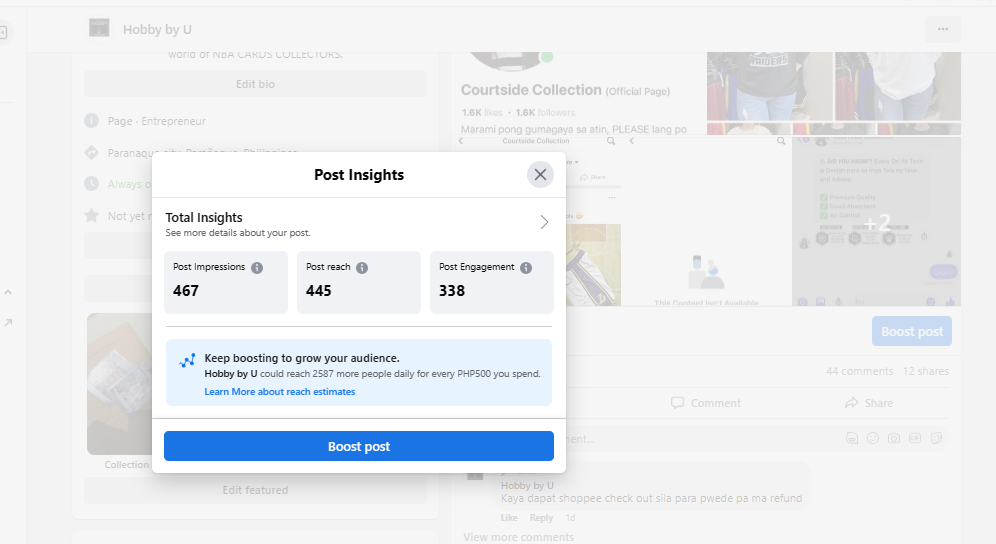The height and width of the screenshot is (544, 996).
Task: Close the Post Insights dialog
Action: pyautogui.click(x=540, y=175)
